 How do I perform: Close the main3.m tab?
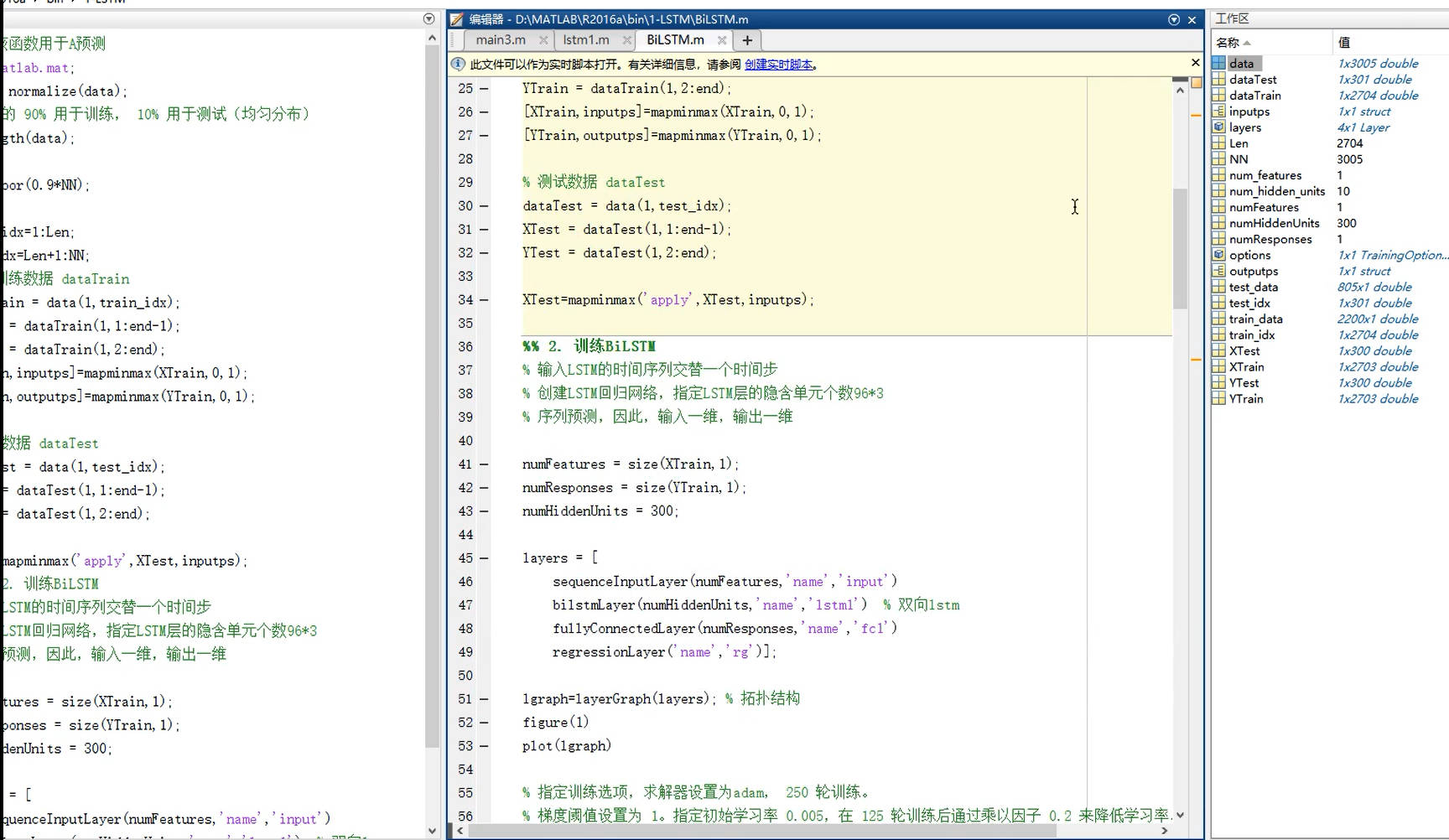click(x=543, y=40)
